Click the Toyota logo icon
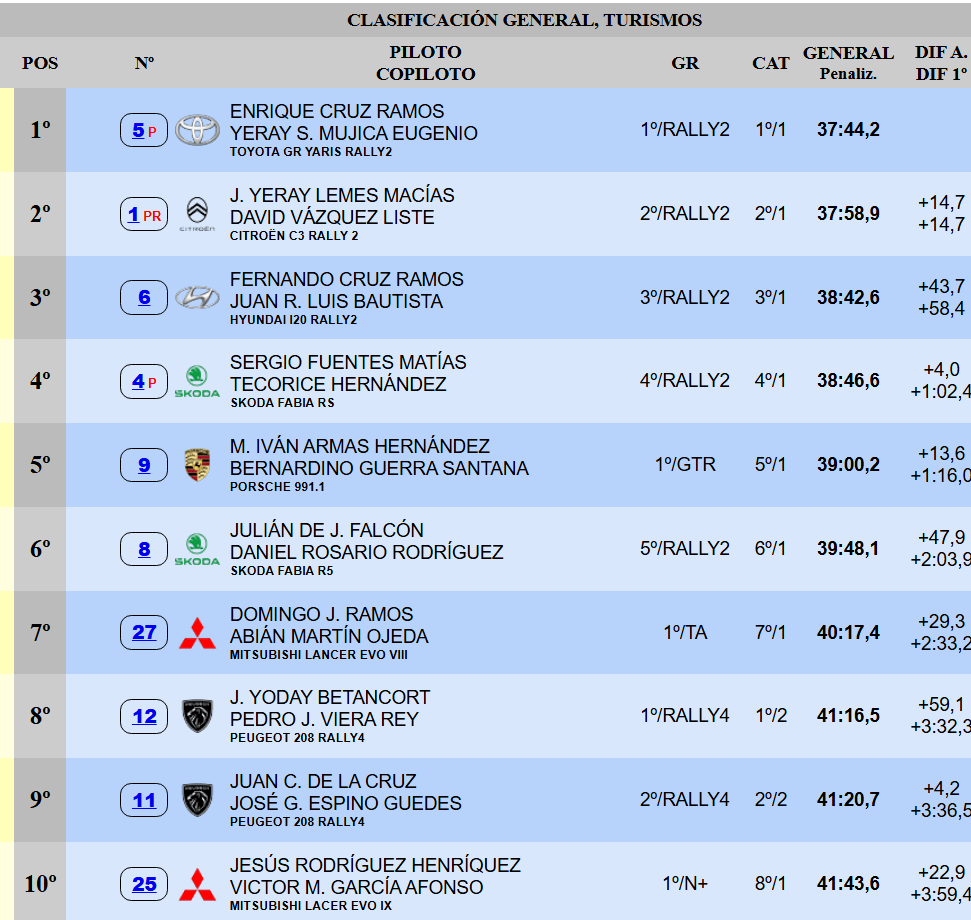The height and width of the screenshot is (920, 971). (197, 130)
